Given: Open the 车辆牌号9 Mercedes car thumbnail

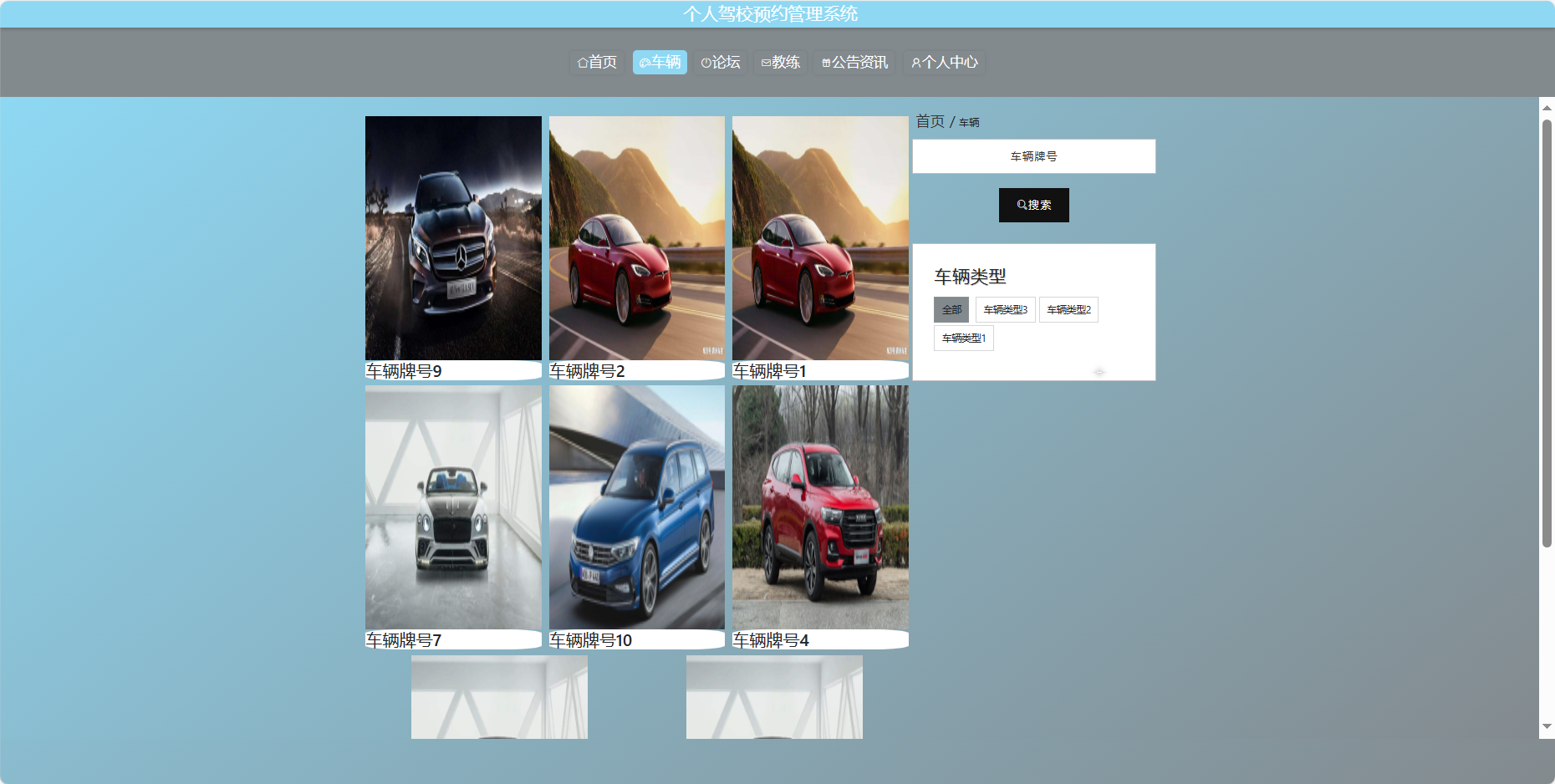Looking at the screenshot, I should pyautogui.click(x=453, y=238).
